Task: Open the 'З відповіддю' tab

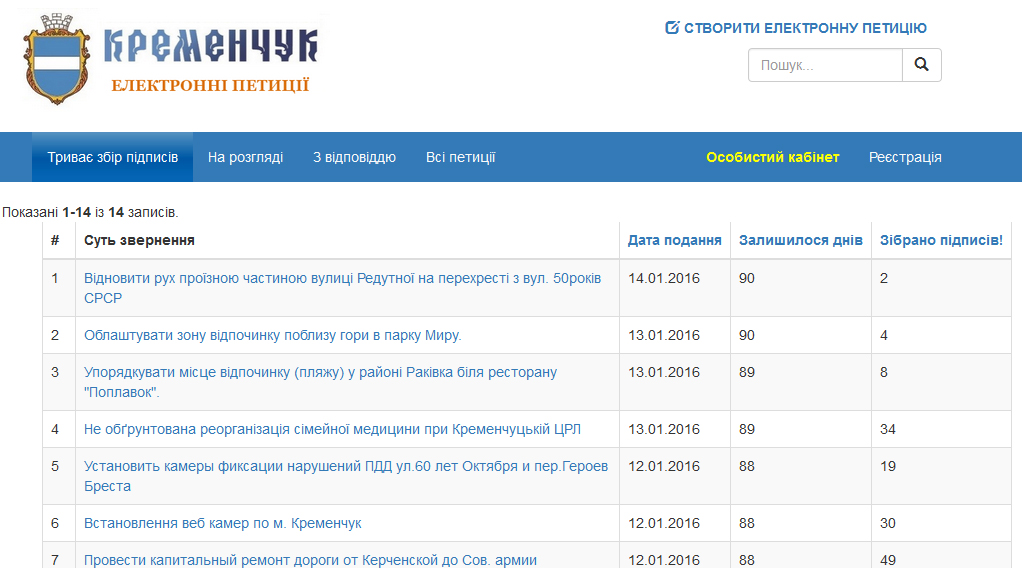Action: pyautogui.click(x=354, y=157)
